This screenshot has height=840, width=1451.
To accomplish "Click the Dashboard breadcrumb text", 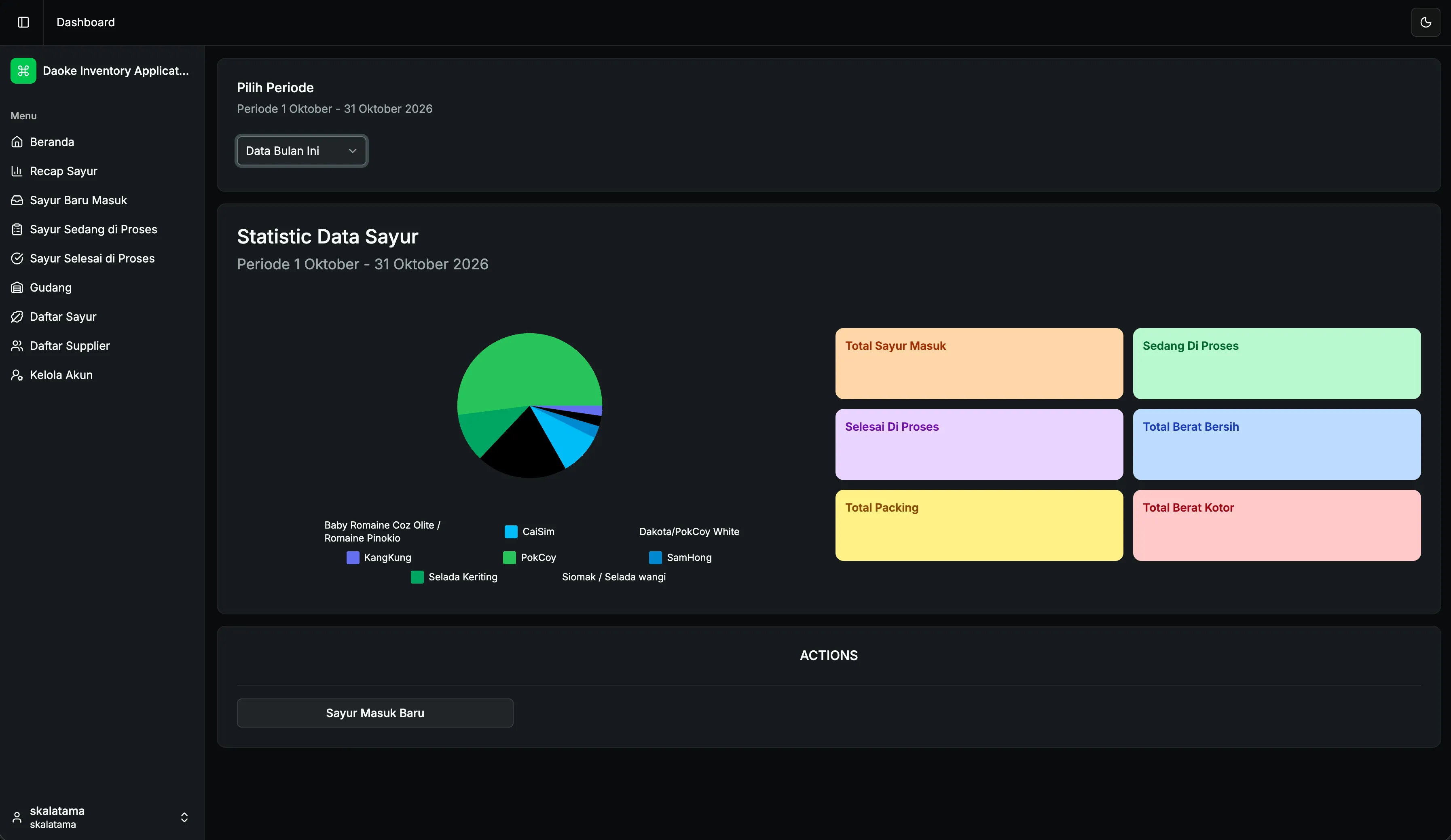I will (86, 22).
